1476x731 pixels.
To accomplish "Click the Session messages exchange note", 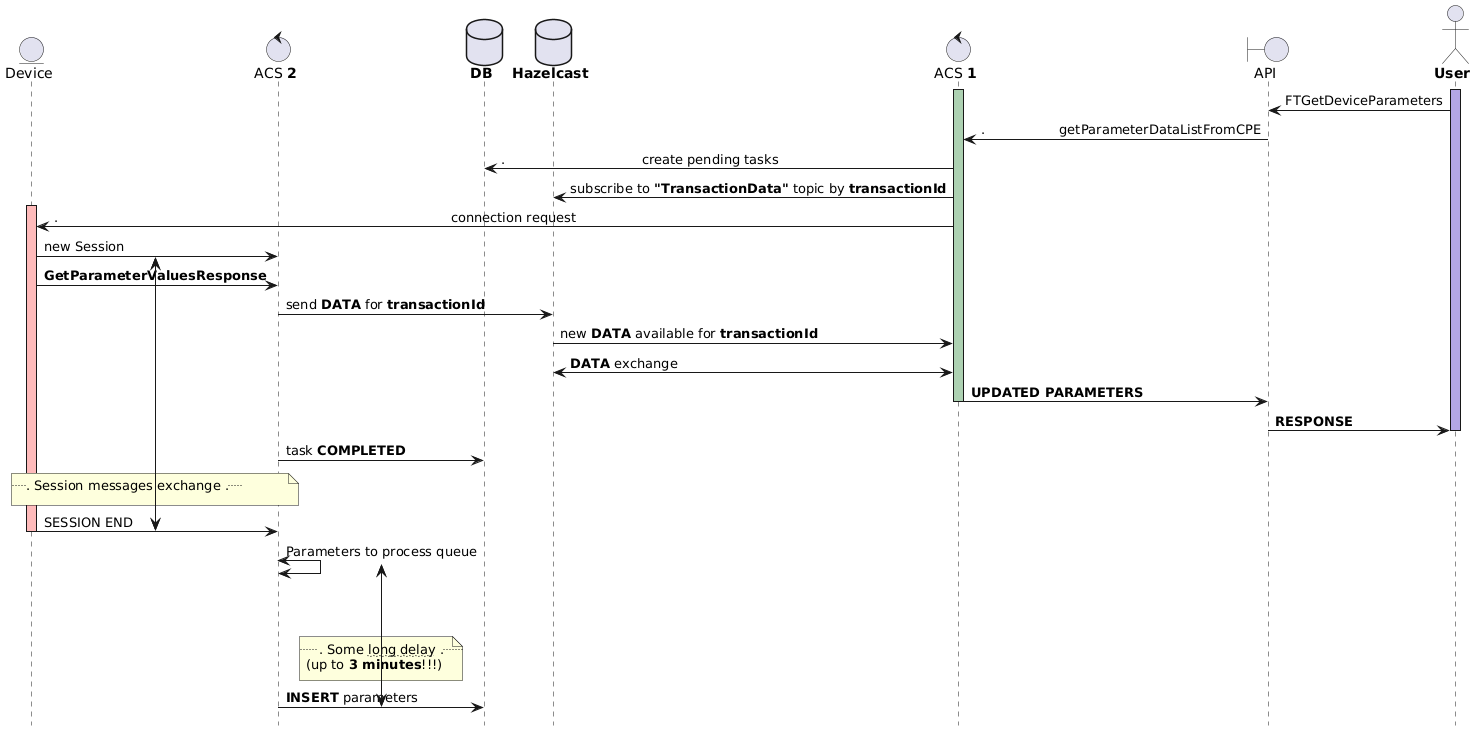I will click(155, 489).
